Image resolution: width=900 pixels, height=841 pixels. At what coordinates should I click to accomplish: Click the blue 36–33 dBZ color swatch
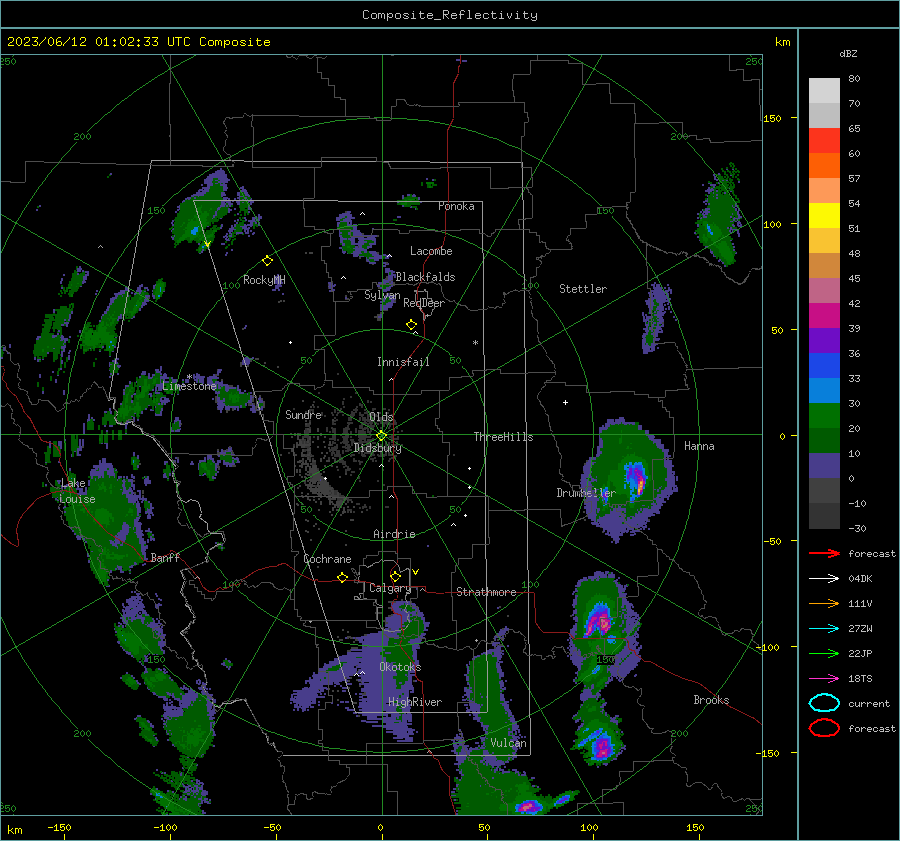tap(824, 366)
